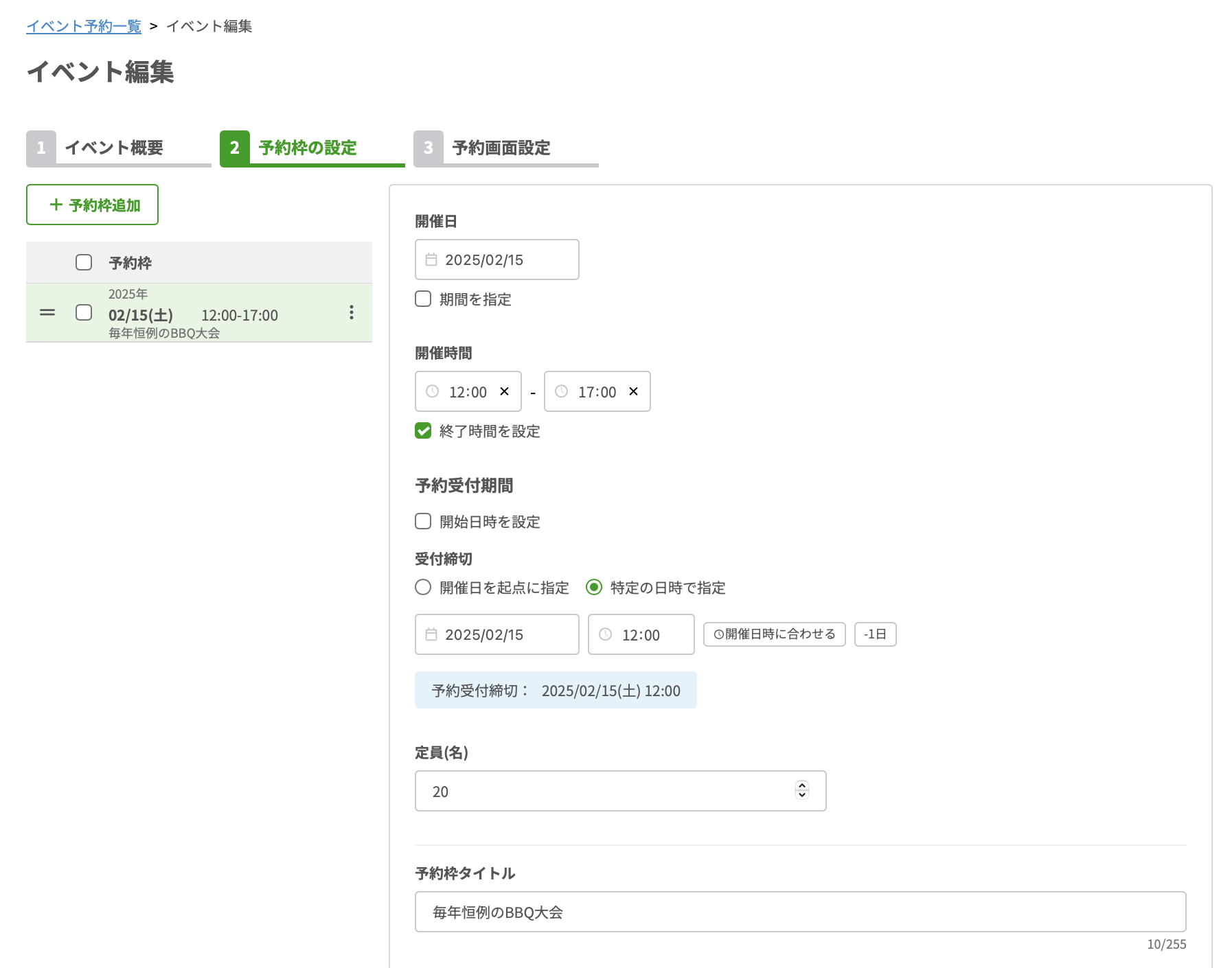Click the 10/255 character counter
The width and height of the screenshot is (1232, 968).
click(1166, 944)
